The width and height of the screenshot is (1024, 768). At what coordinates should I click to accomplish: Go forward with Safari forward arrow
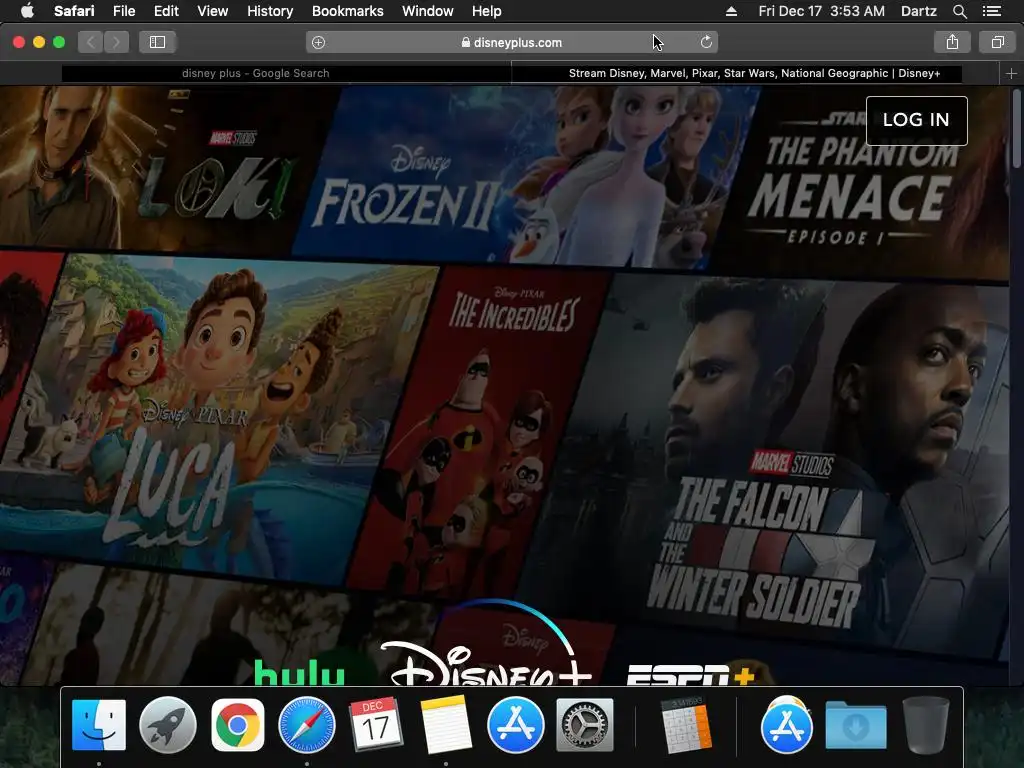coord(116,42)
